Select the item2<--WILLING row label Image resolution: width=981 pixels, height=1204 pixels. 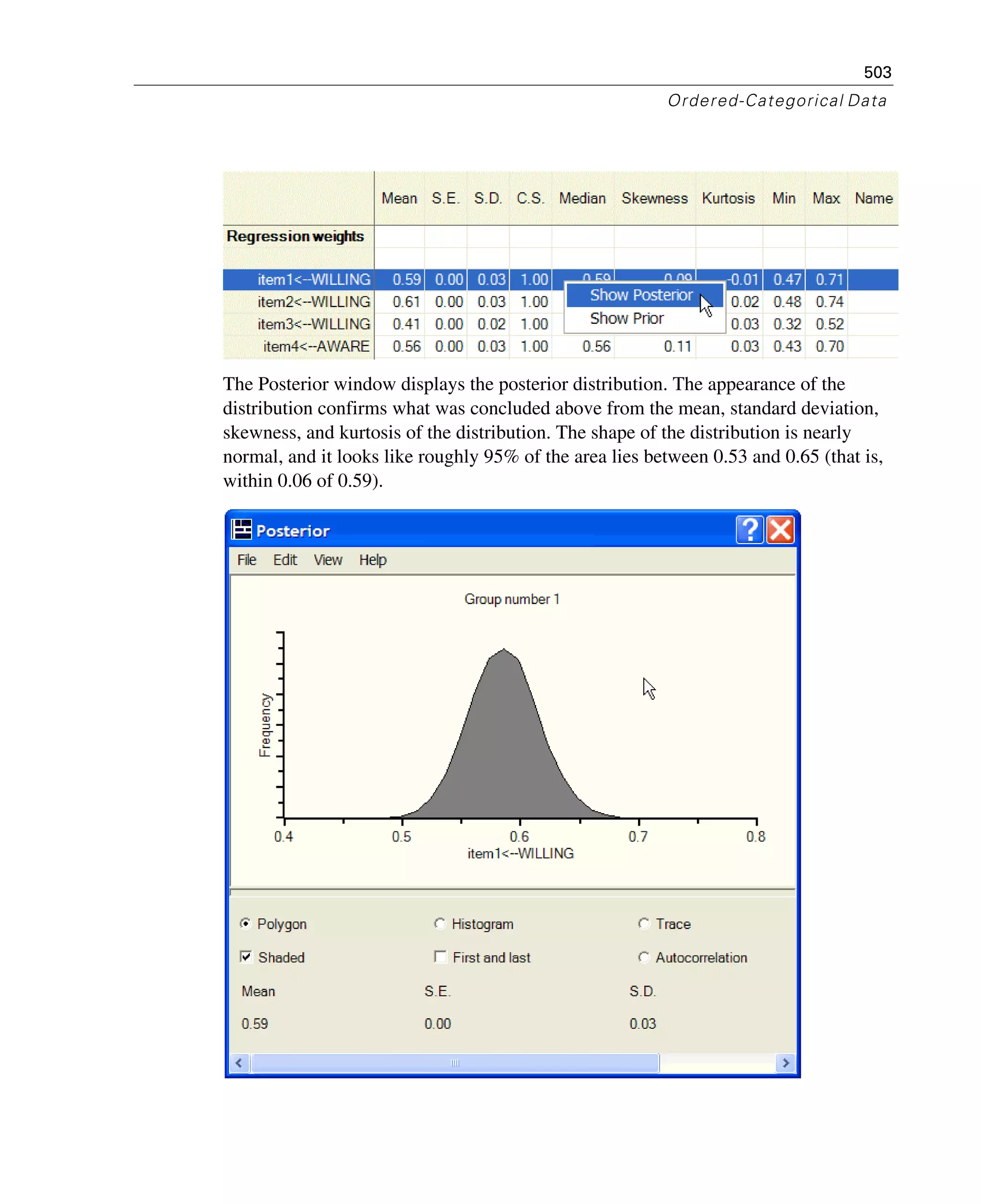point(314,302)
